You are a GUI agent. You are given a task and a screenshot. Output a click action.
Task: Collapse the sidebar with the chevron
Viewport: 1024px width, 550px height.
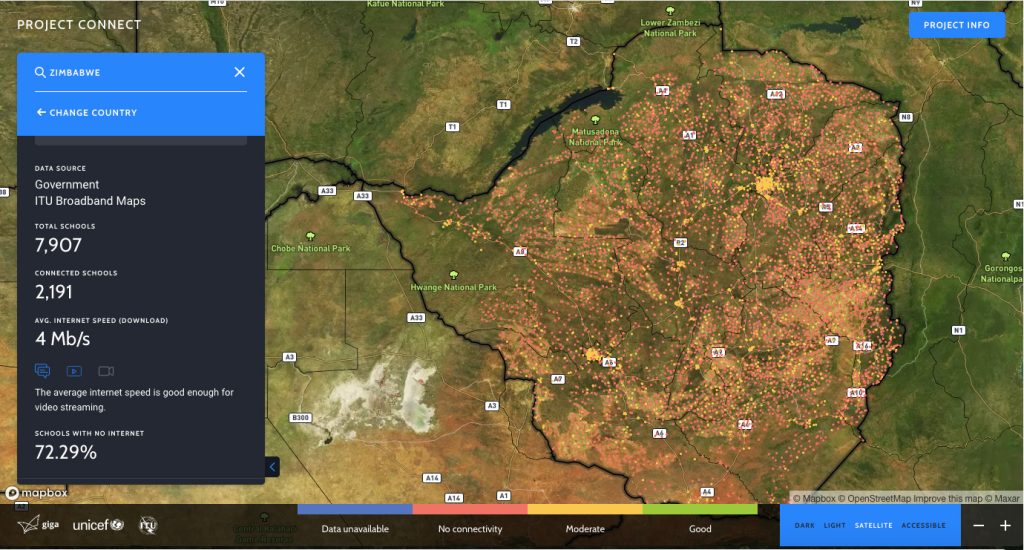pos(272,467)
